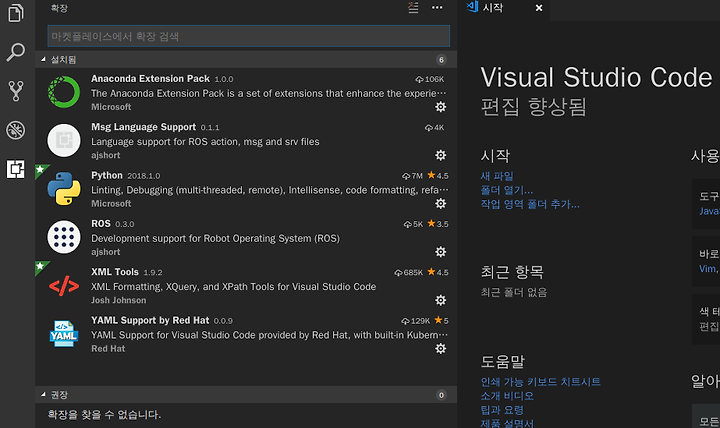Open 소개 비디오 intro videos link

[x=507, y=396]
